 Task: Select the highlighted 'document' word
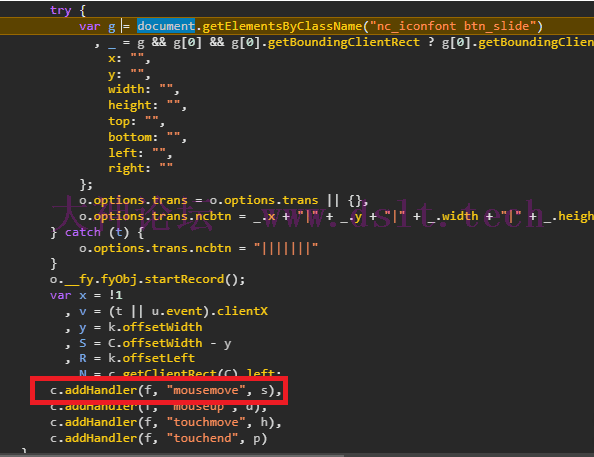pos(166,26)
